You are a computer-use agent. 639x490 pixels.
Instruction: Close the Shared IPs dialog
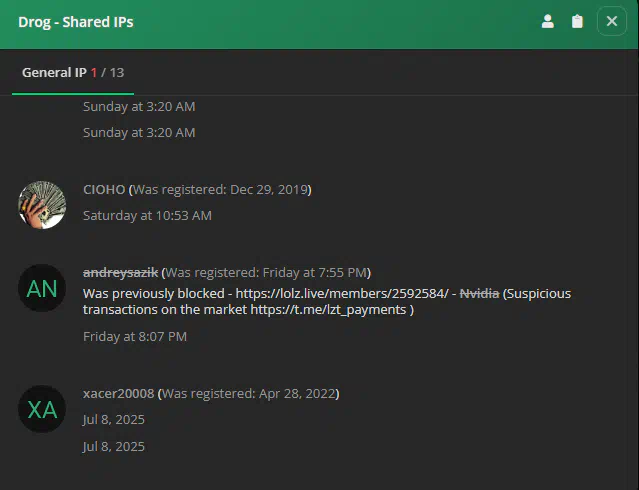611,21
